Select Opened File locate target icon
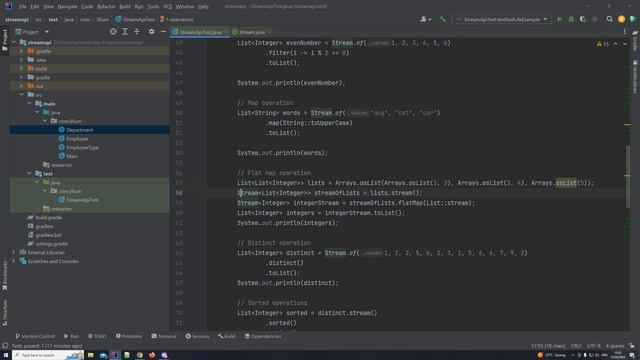This screenshot has height=360, width=640. click(113, 31)
